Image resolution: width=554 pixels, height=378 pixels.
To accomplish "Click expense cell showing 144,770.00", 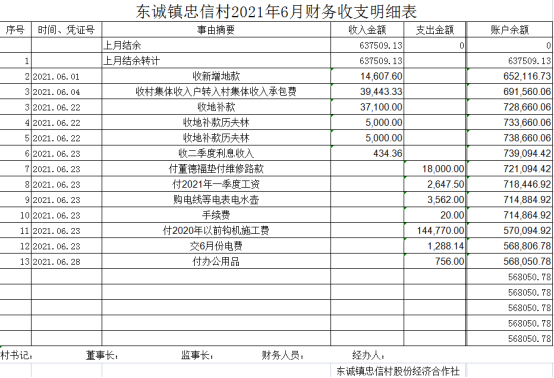I will tap(435, 231).
